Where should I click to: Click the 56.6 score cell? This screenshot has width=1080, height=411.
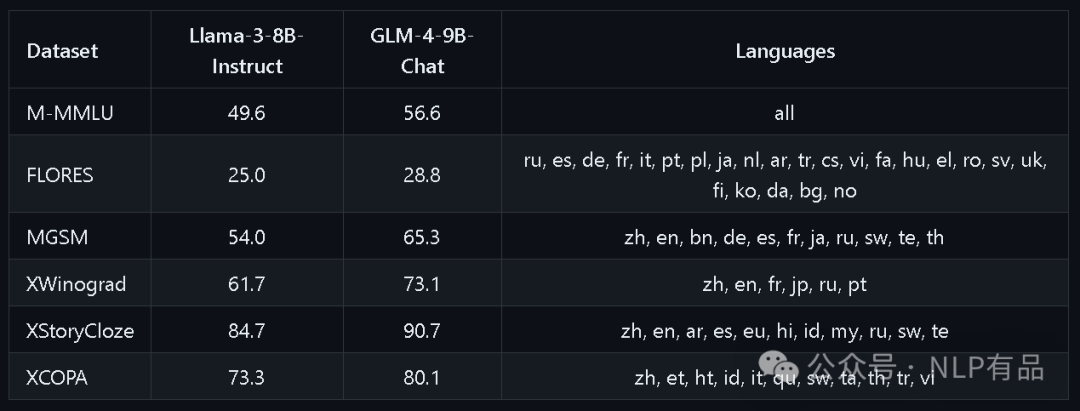421,113
